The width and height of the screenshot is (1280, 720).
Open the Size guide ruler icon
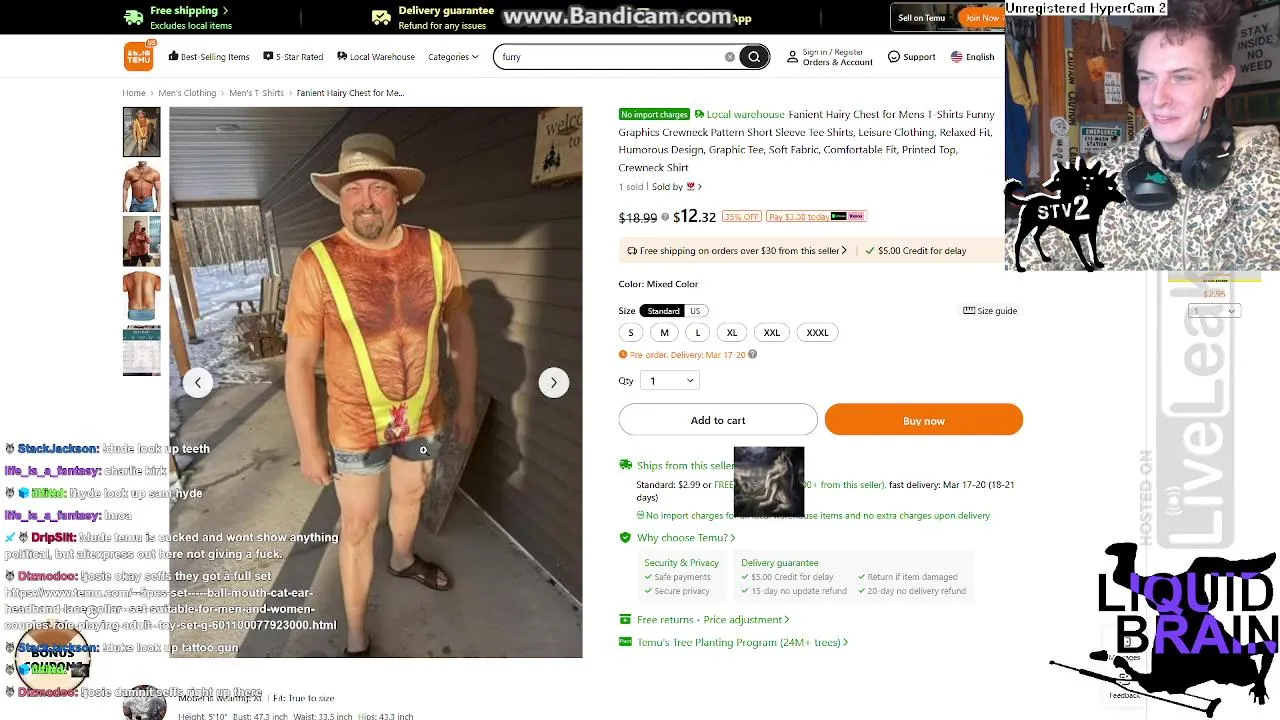968,311
